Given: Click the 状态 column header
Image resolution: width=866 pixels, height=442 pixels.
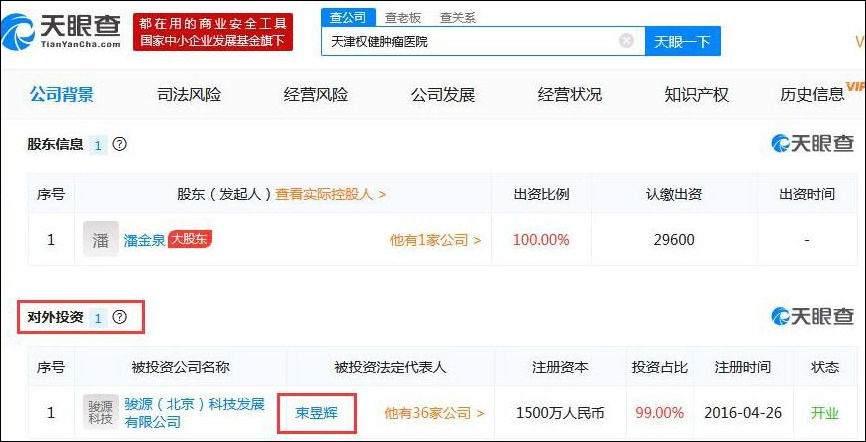Looking at the screenshot, I should coord(825,367).
